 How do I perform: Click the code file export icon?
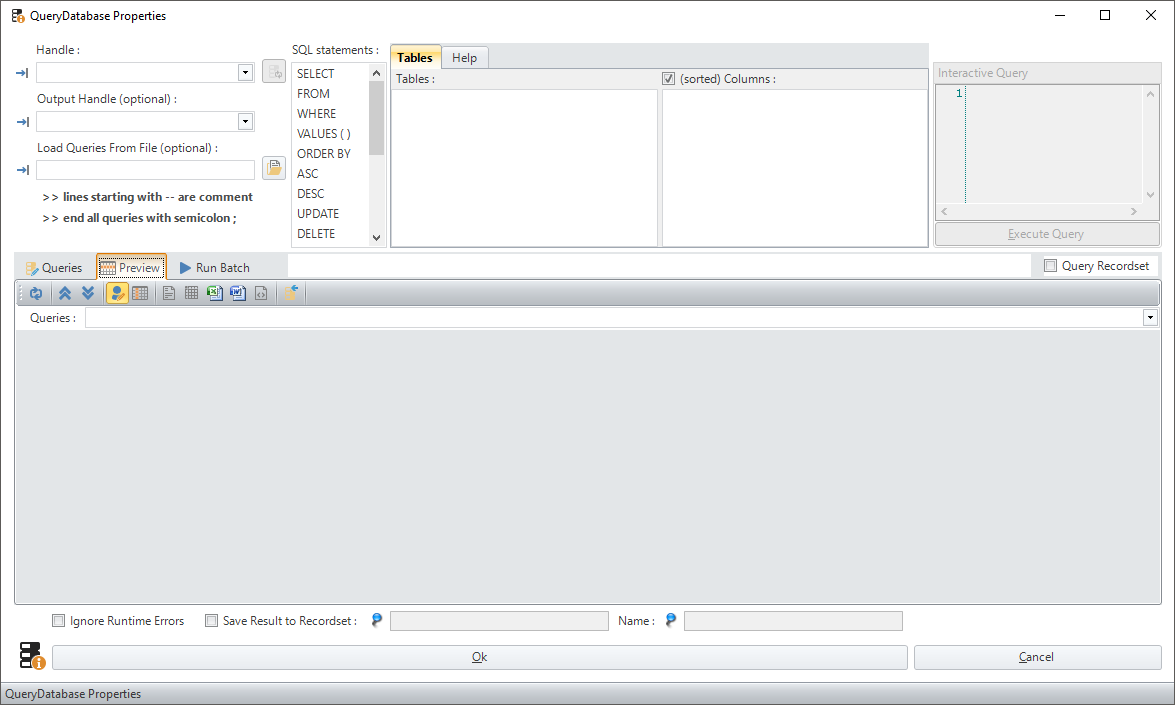pyautogui.click(x=260, y=293)
